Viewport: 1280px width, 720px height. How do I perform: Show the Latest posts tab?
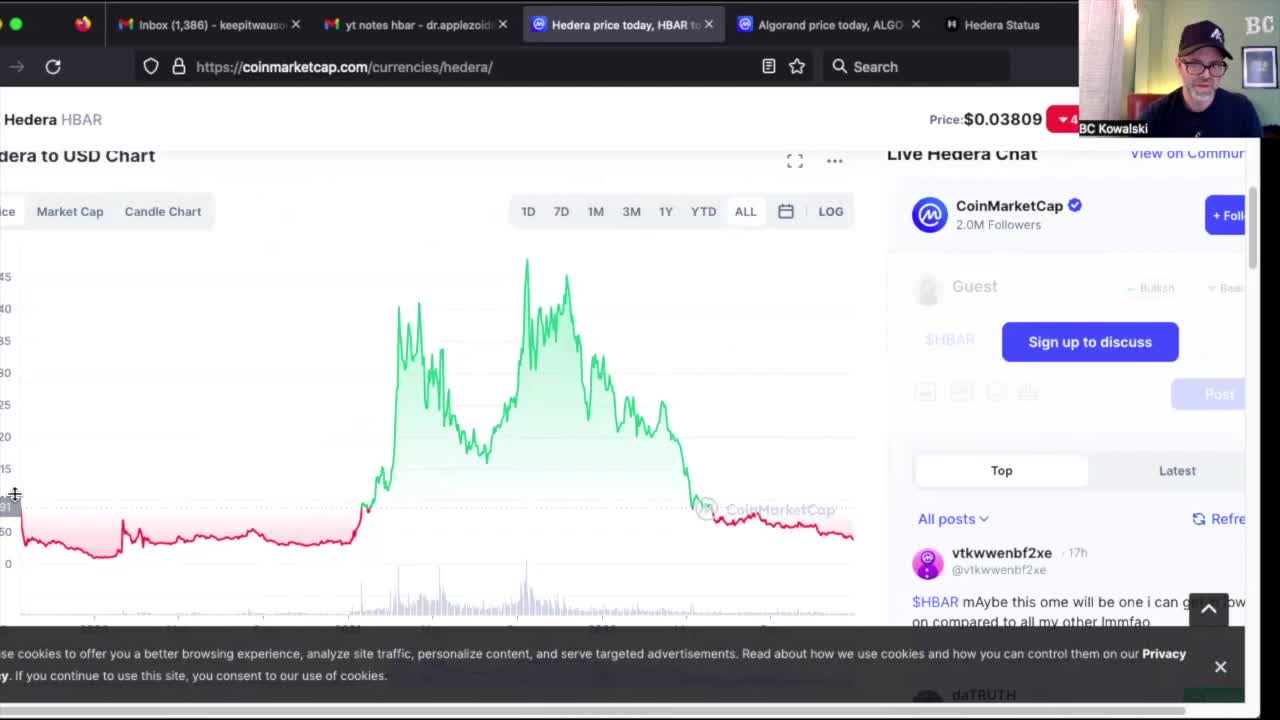1177,470
